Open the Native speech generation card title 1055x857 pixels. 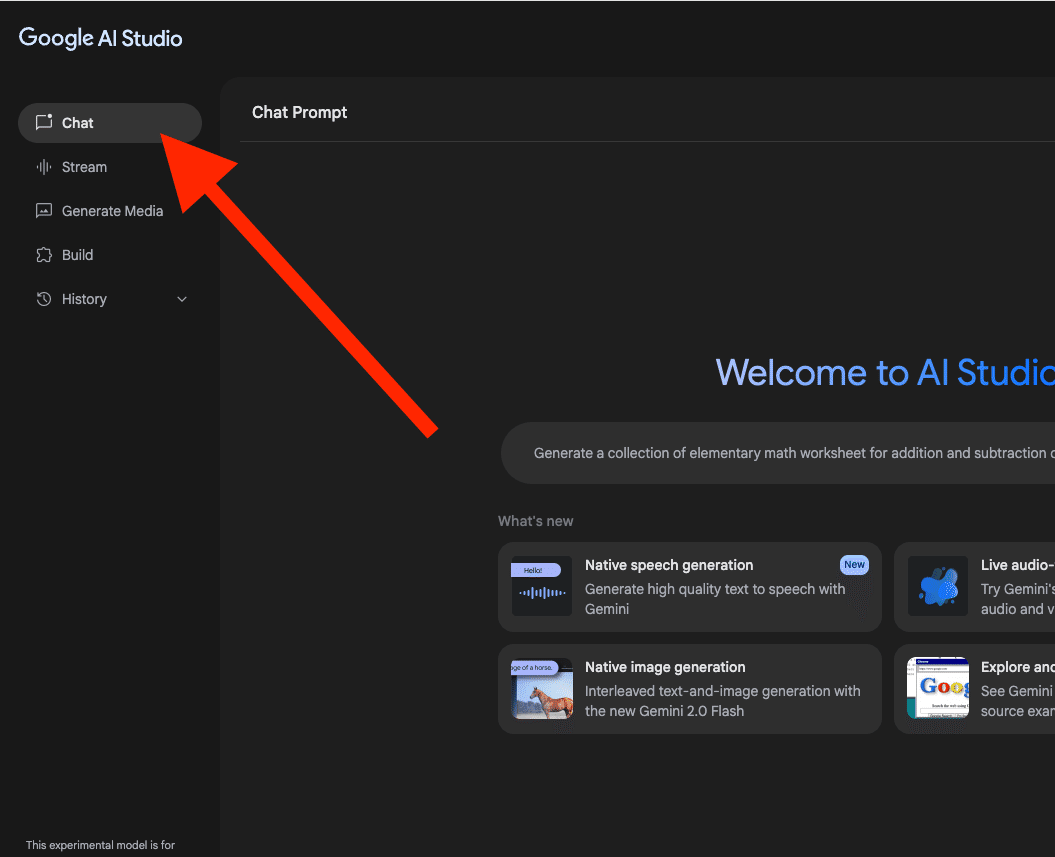[x=669, y=565]
